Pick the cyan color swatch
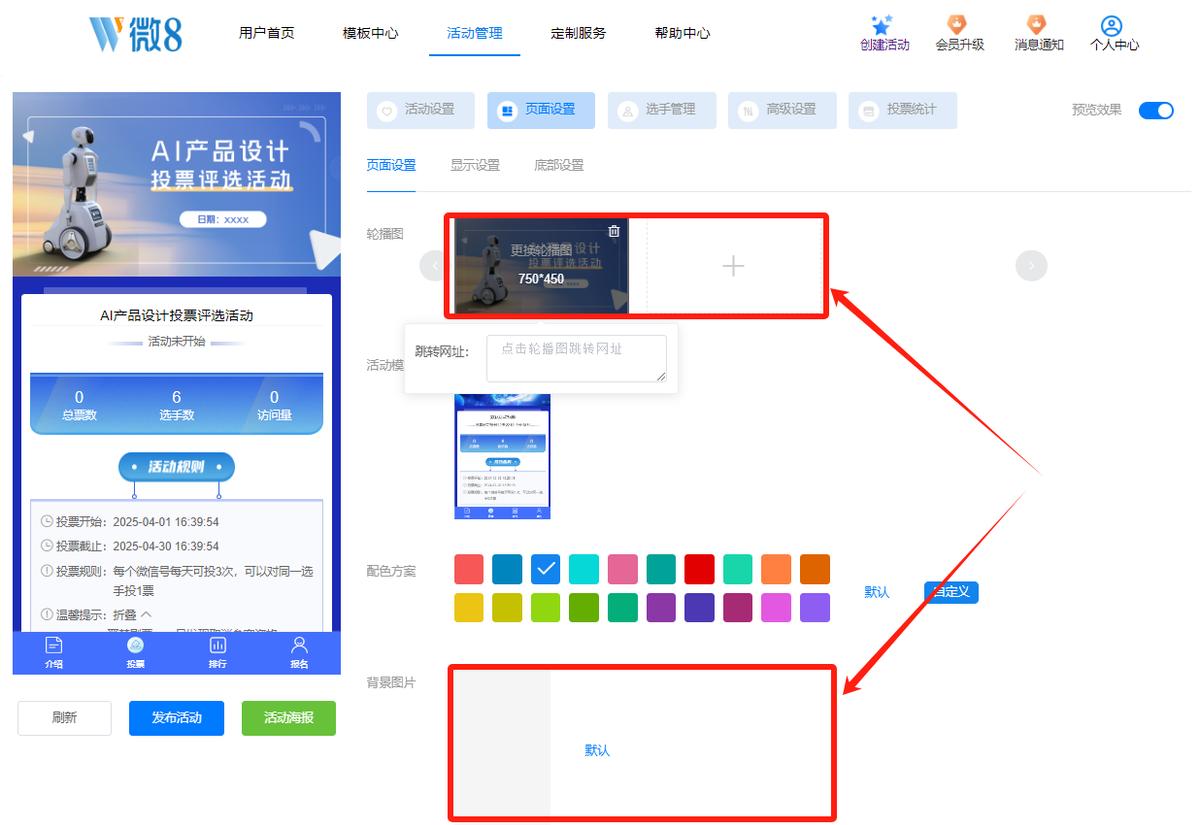Image resolution: width=1200 pixels, height=825 pixels. coord(584,569)
